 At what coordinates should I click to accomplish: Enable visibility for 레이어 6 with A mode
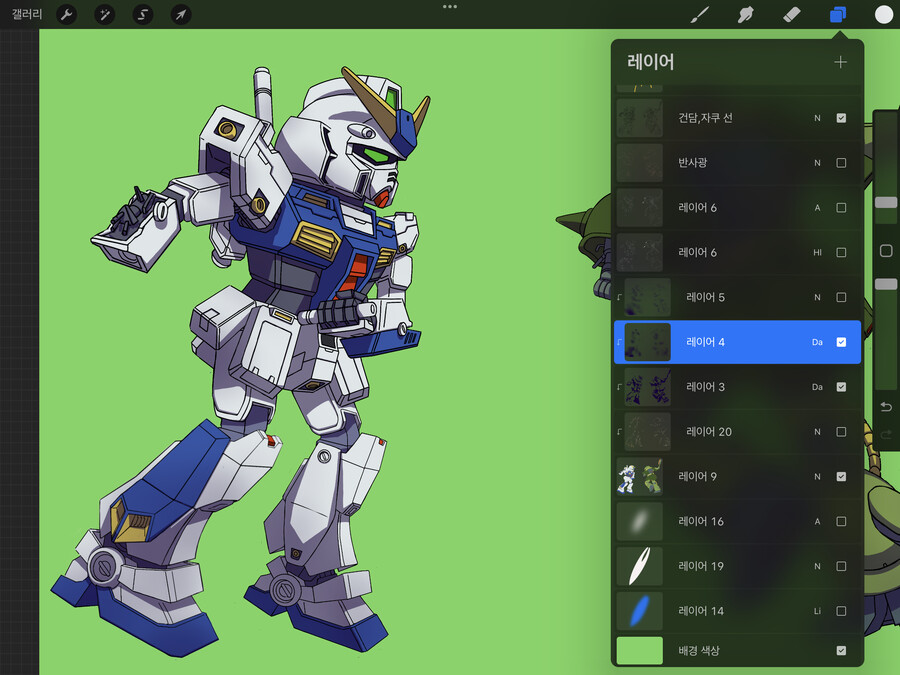(841, 208)
